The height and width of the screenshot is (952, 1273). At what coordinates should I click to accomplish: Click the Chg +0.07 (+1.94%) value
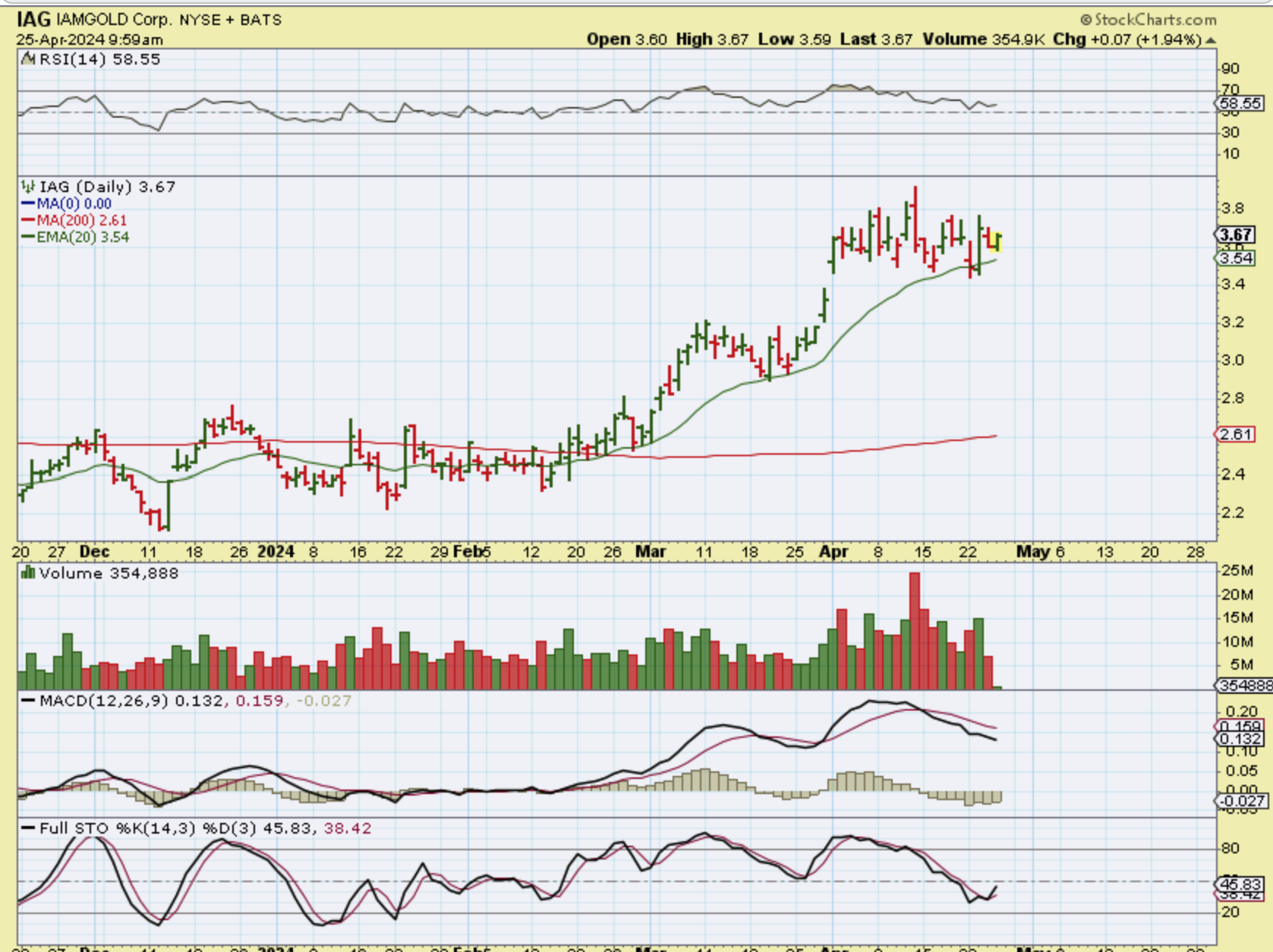click(x=1127, y=39)
